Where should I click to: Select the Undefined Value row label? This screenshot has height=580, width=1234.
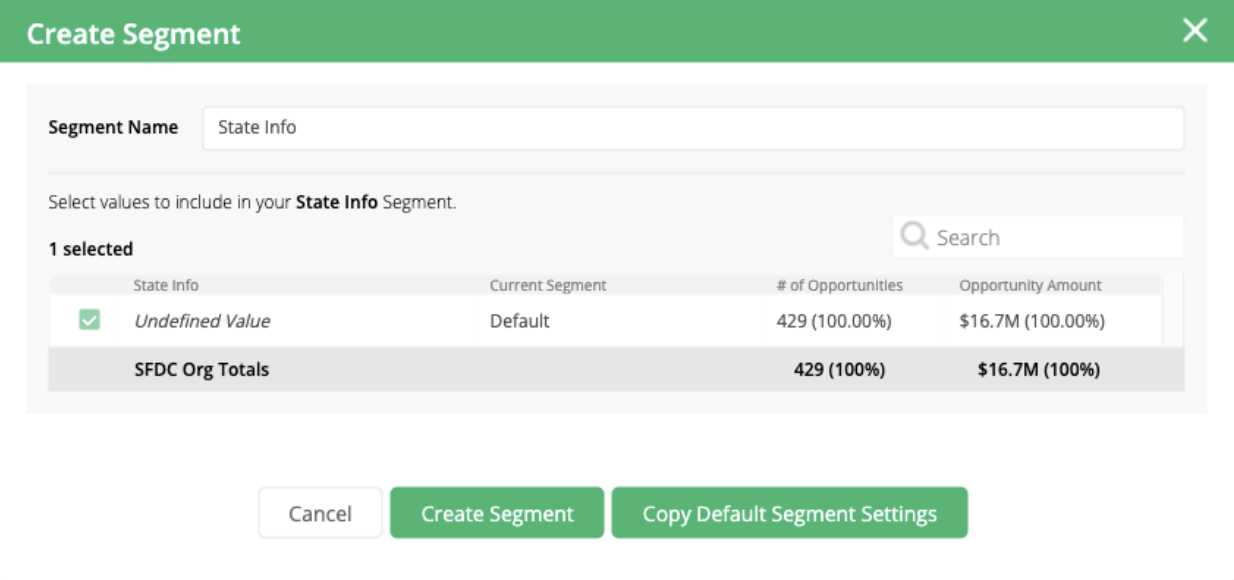(x=202, y=322)
